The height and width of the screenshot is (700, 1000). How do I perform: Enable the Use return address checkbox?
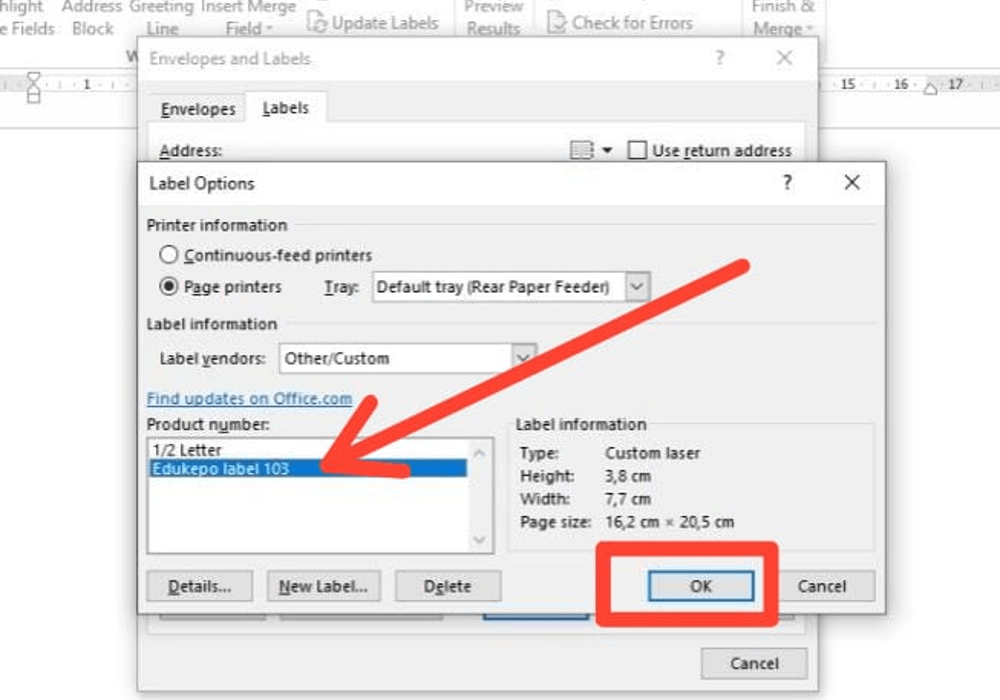tap(637, 150)
